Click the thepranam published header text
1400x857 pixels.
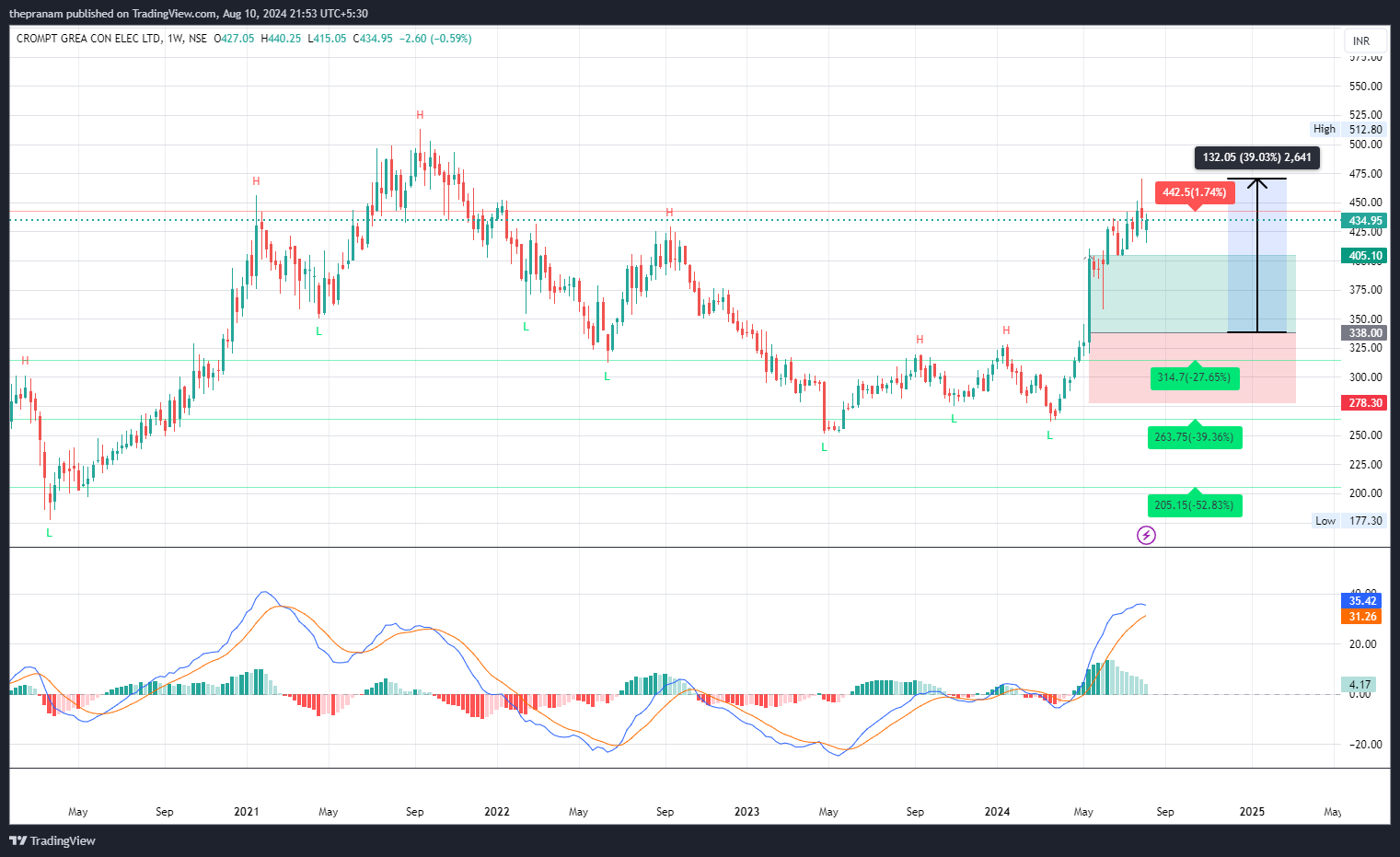(189, 14)
